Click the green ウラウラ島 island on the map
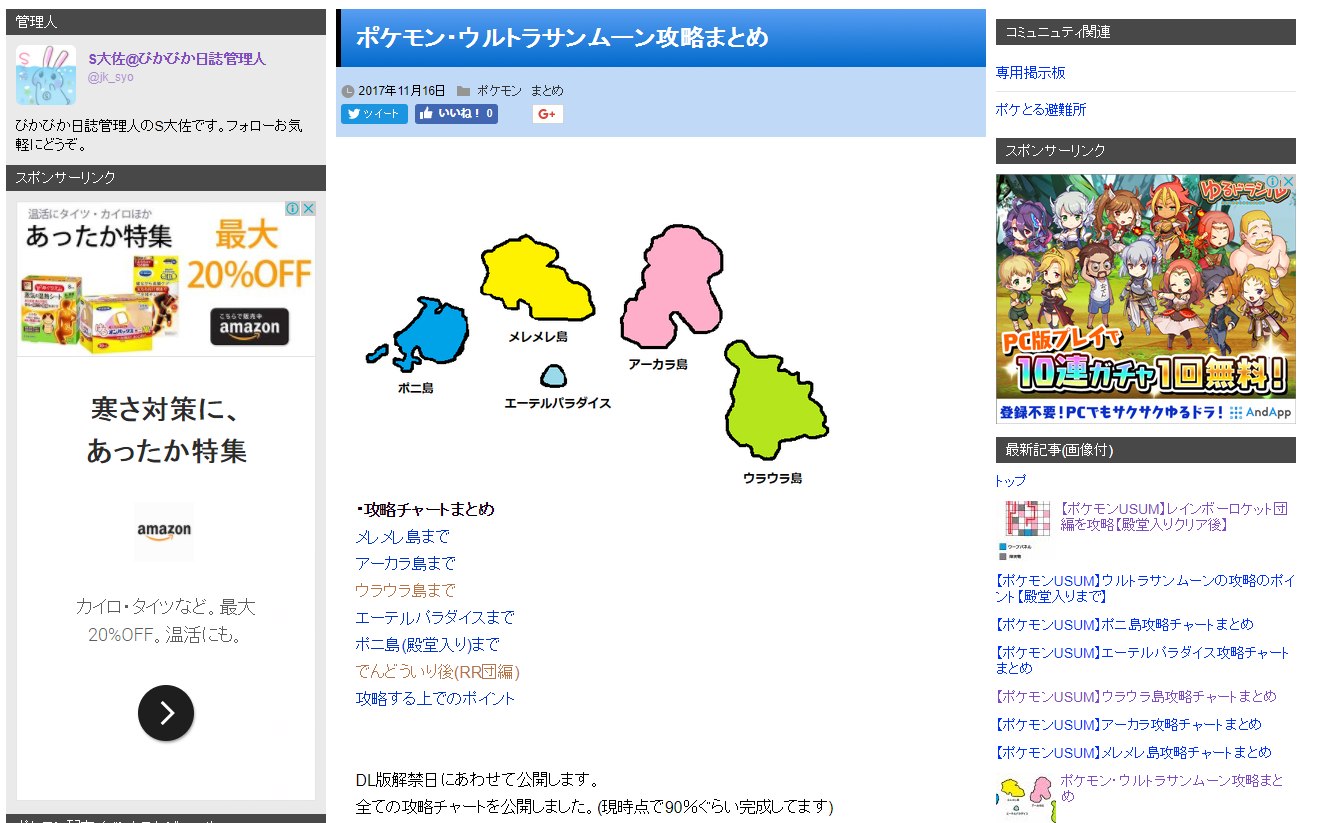The image size is (1318, 823). click(x=776, y=402)
